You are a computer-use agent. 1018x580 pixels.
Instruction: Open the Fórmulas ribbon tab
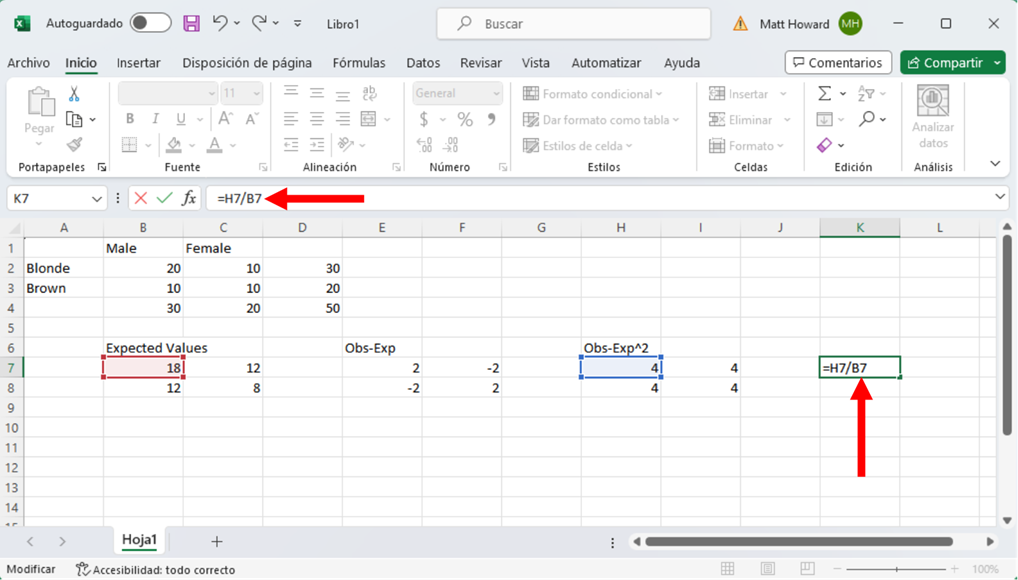pyautogui.click(x=359, y=63)
